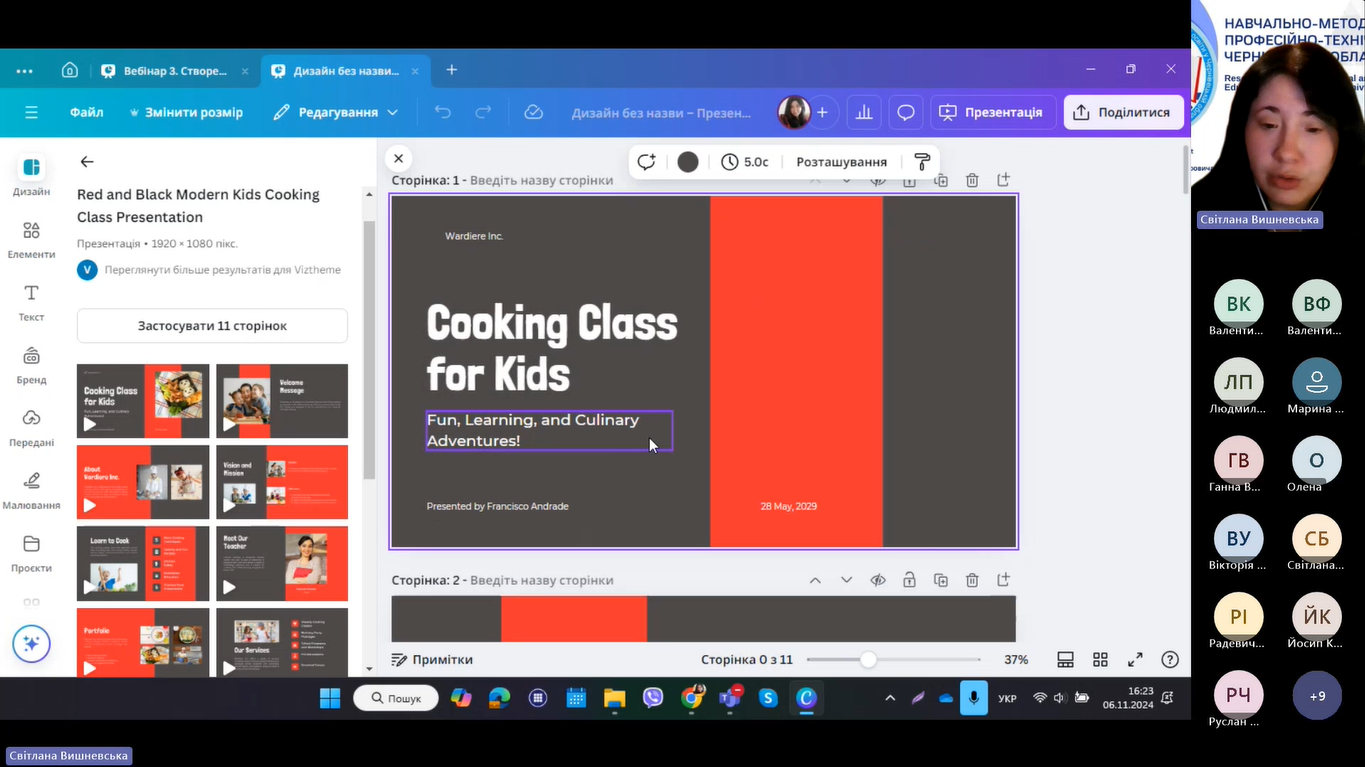Expand the Editing mode dropdown

[x=336, y=113]
